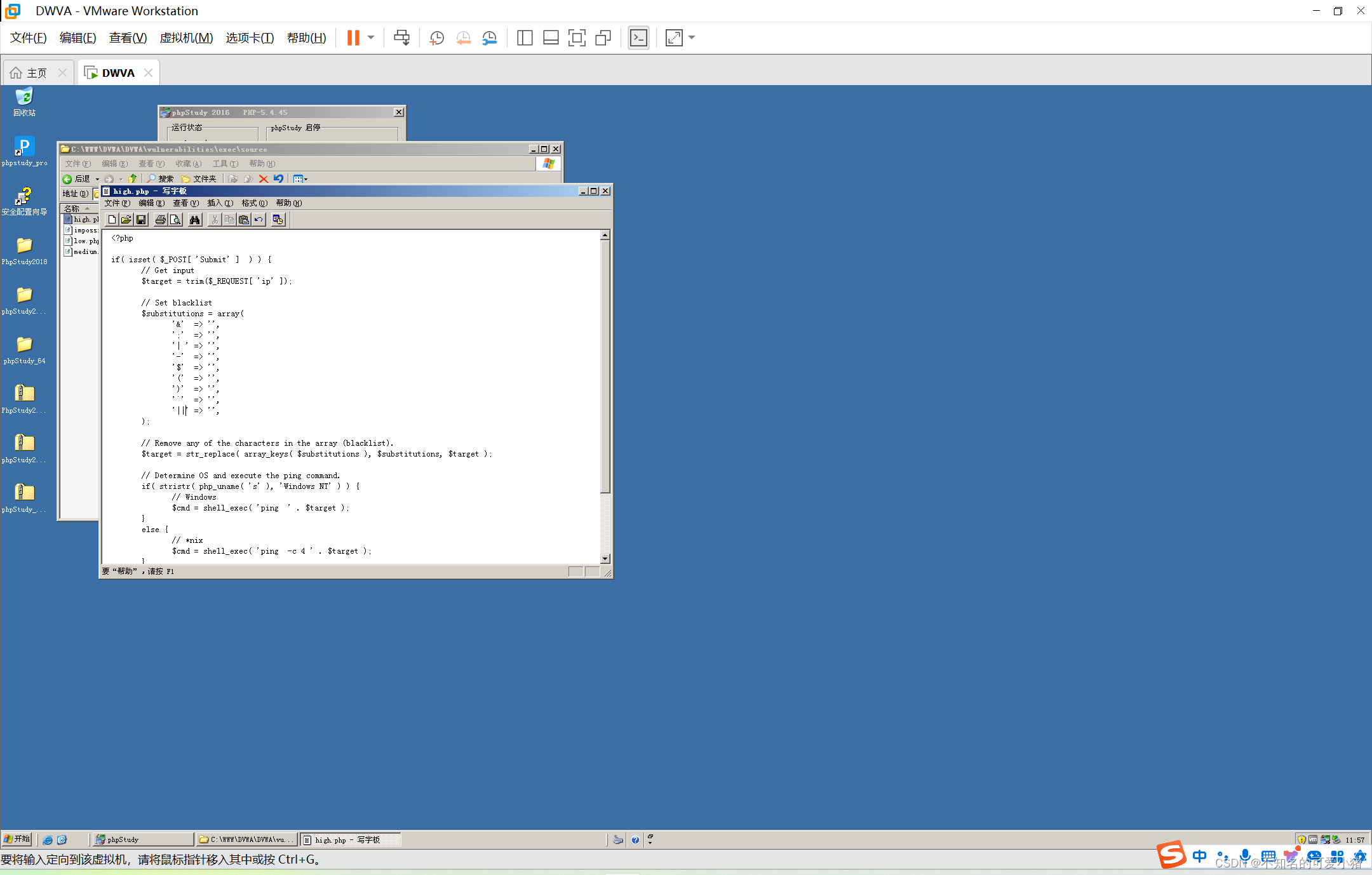
Task: Select low.php in Explorer file list
Action: click(x=81, y=241)
